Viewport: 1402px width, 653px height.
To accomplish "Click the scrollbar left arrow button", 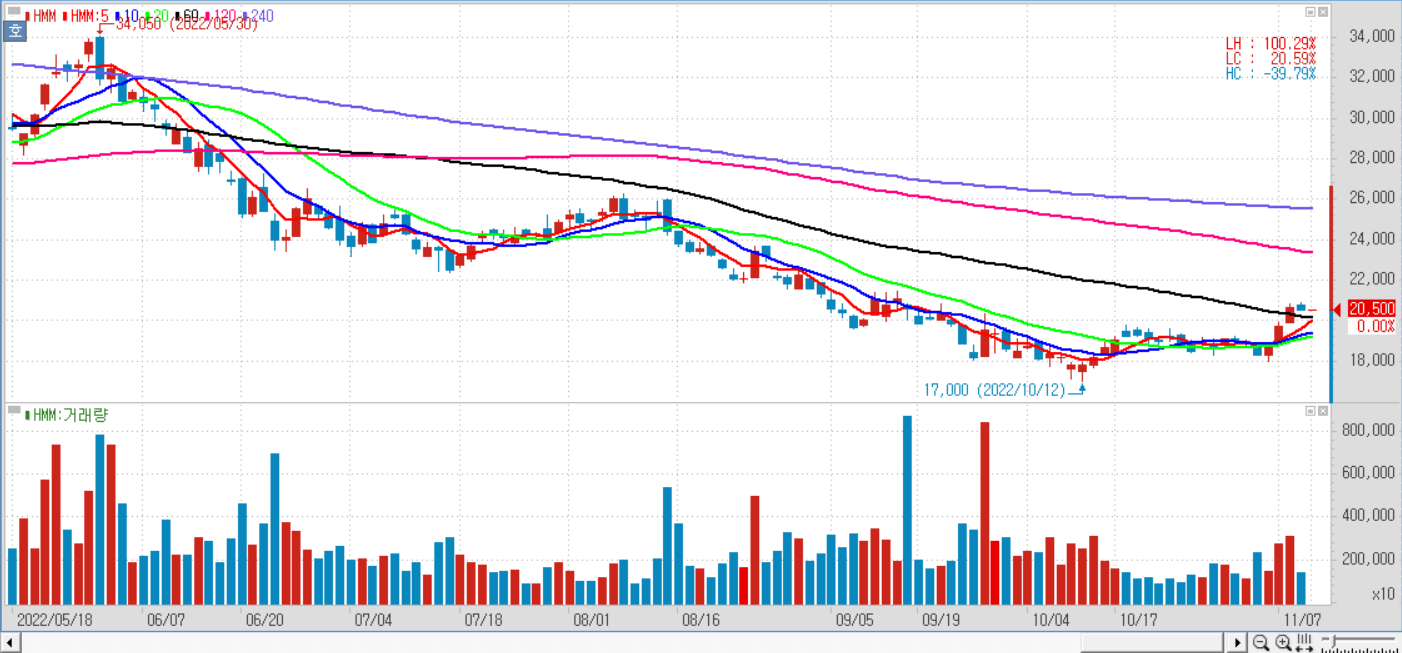I will point(10,642).
